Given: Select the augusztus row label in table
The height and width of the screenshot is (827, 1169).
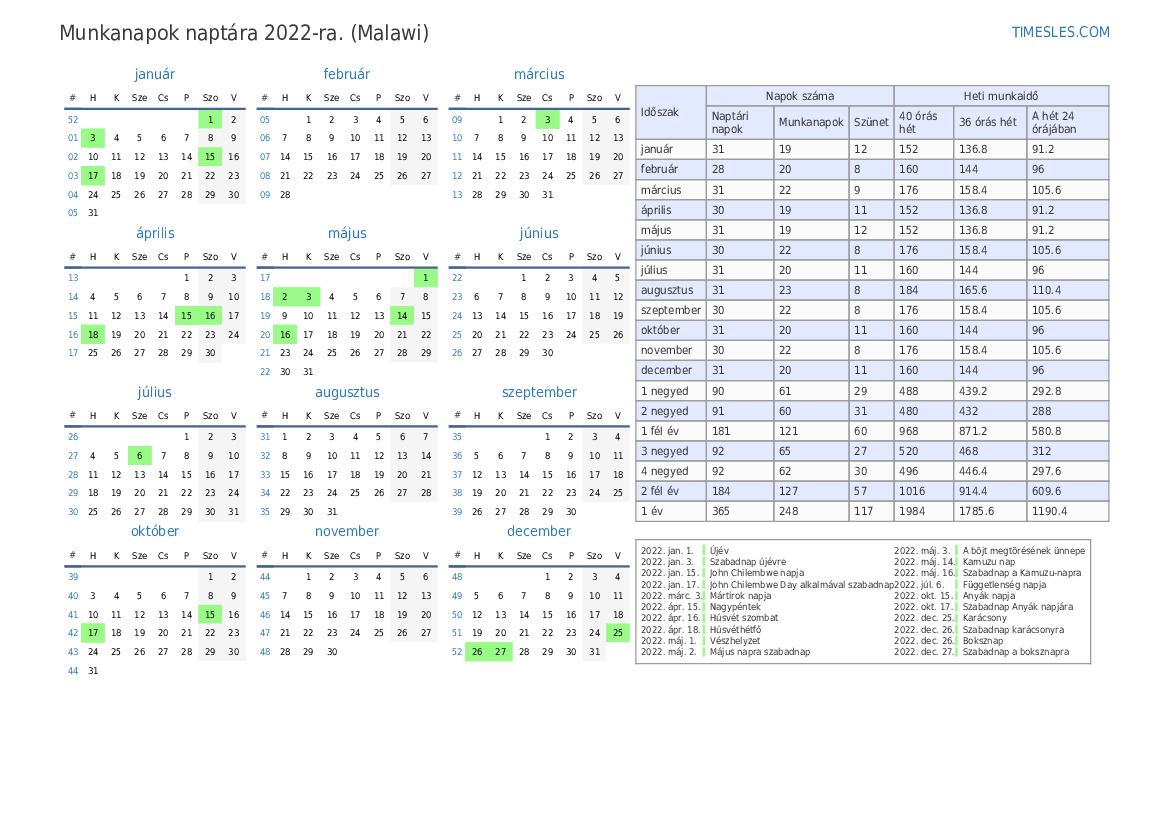Looking at the screenshot, I should pos(667,290).
